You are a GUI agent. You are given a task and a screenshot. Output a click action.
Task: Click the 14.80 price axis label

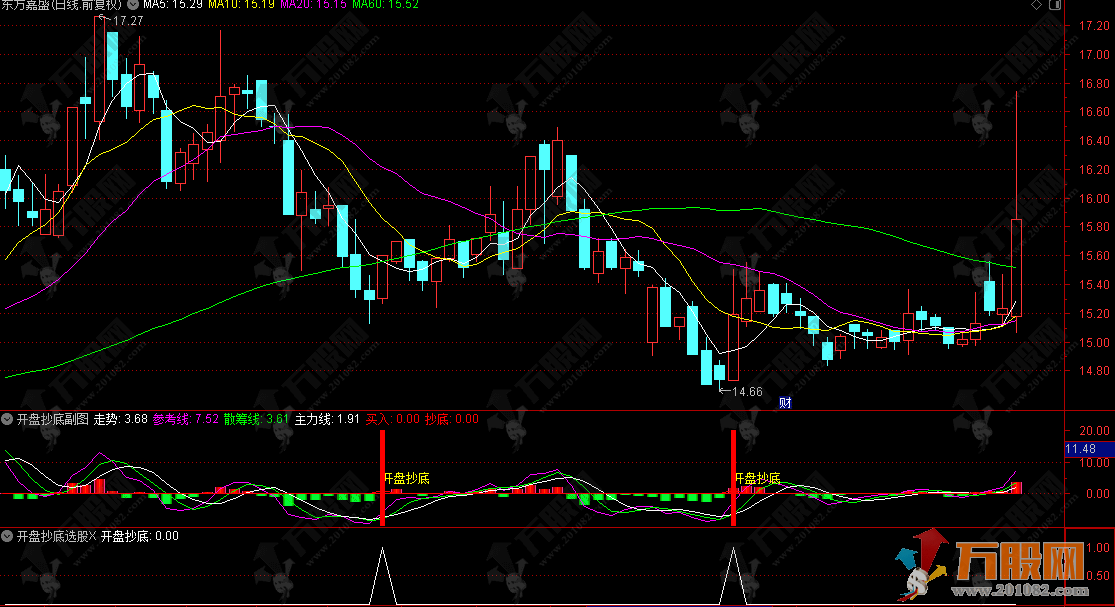pyautogui.click(x=1094, y=371)
